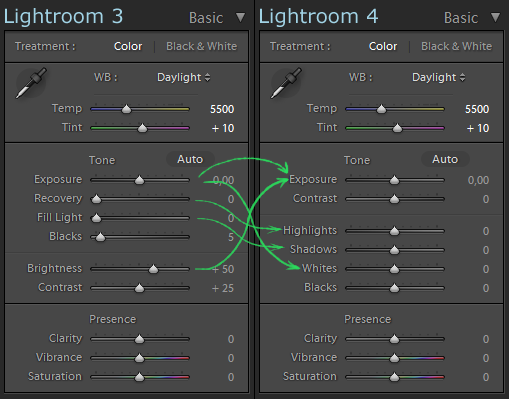Click the Temp slider handle in Lightroom 3
This screenshot has width=509, height=399.
click(126, 109)
